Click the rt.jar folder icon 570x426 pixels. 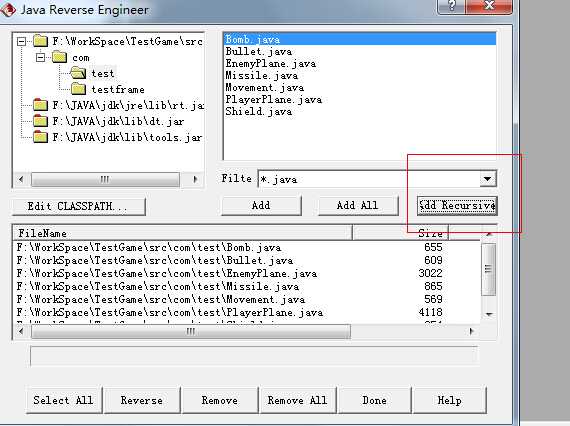point(40,105)
